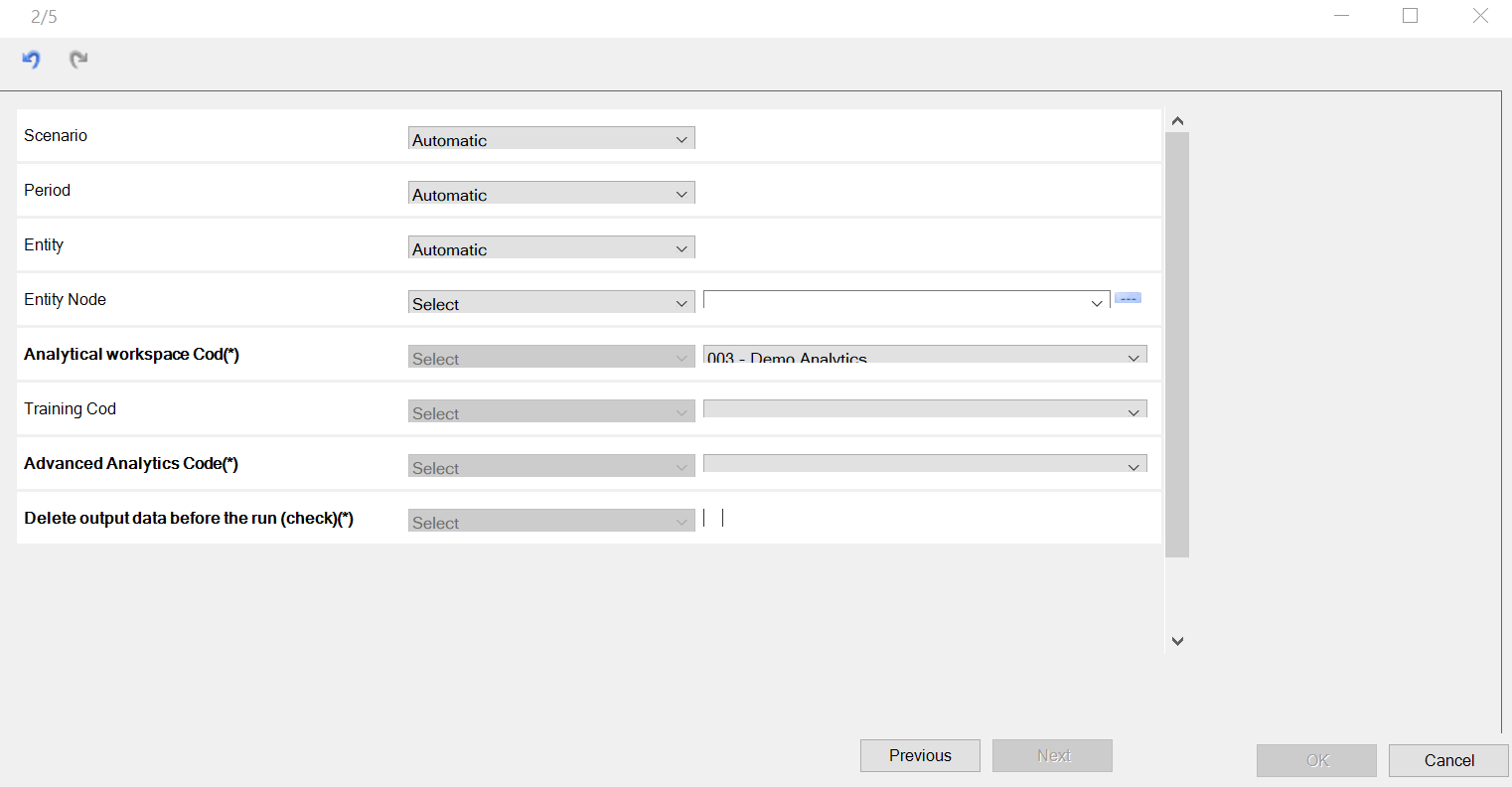Click the OK button

[1316, 760]
